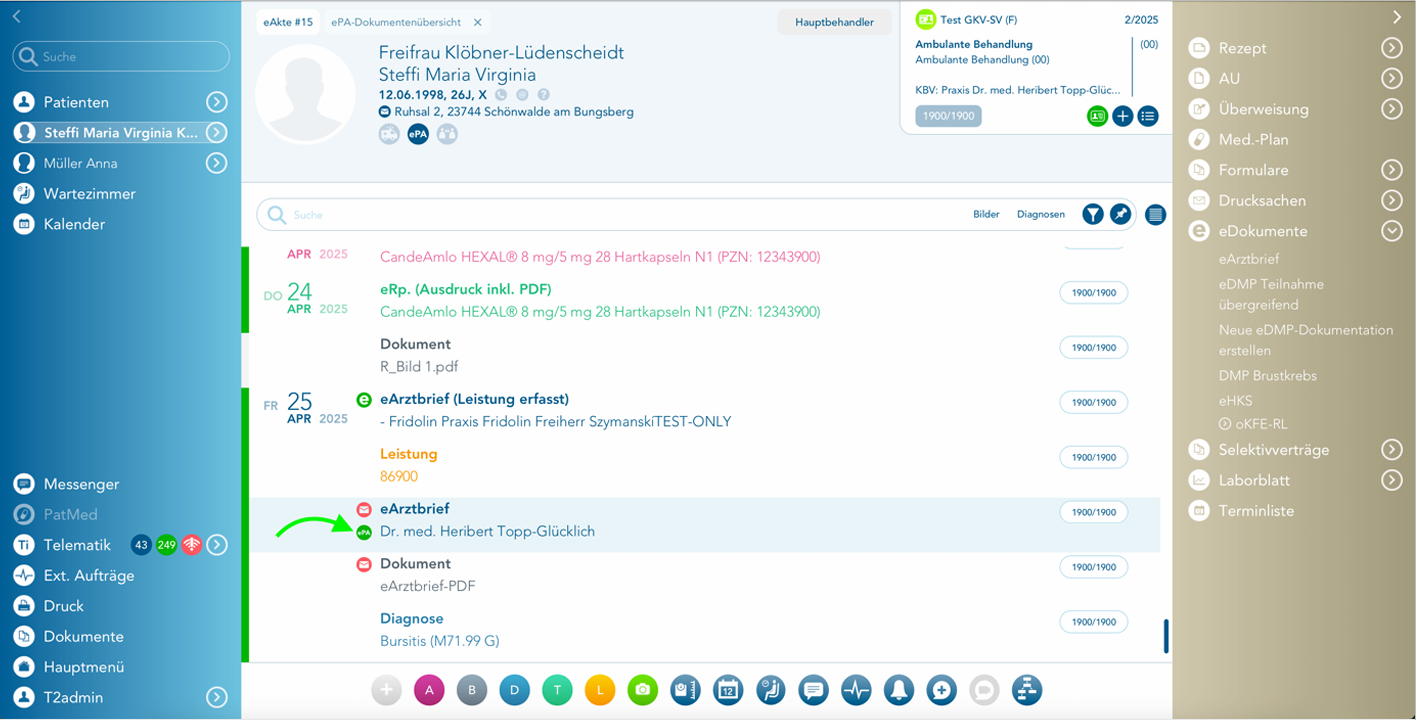Expand the Patienten arrow in the left sidebar
The width and height of the screenshot is (1417, 720).
click(216, 102)
